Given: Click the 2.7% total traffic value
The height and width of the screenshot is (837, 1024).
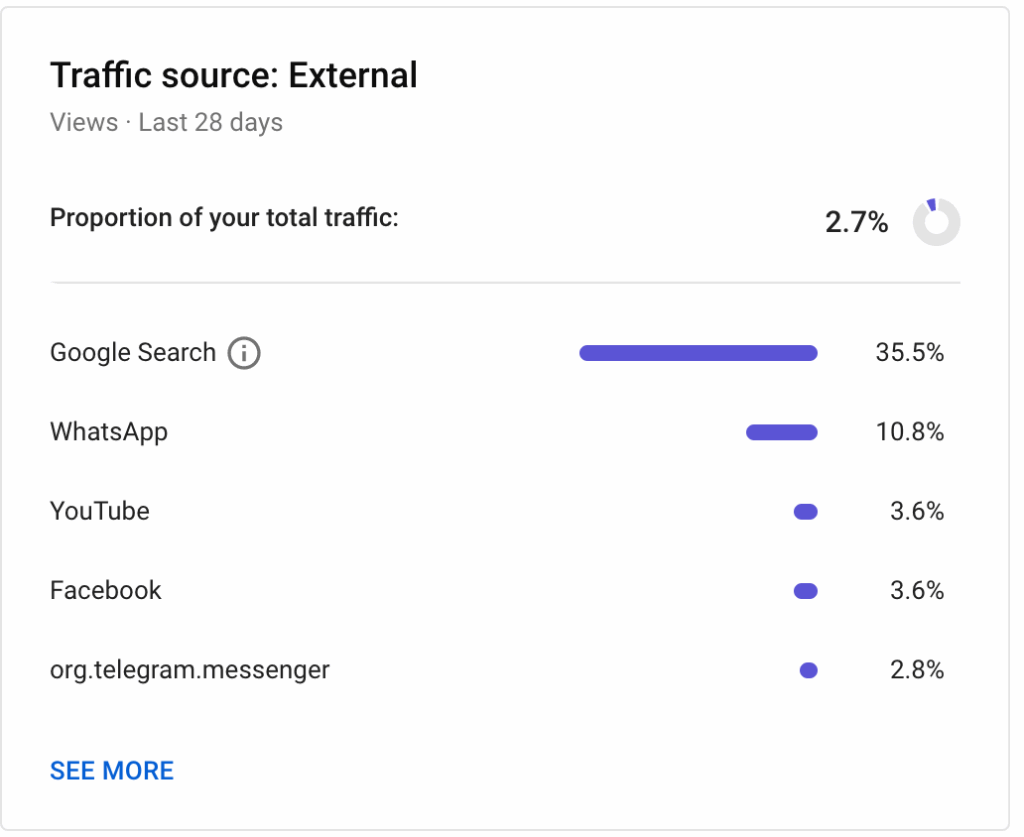Looking at the screenshot, I should pyautogui.click(x=856, y=222).
